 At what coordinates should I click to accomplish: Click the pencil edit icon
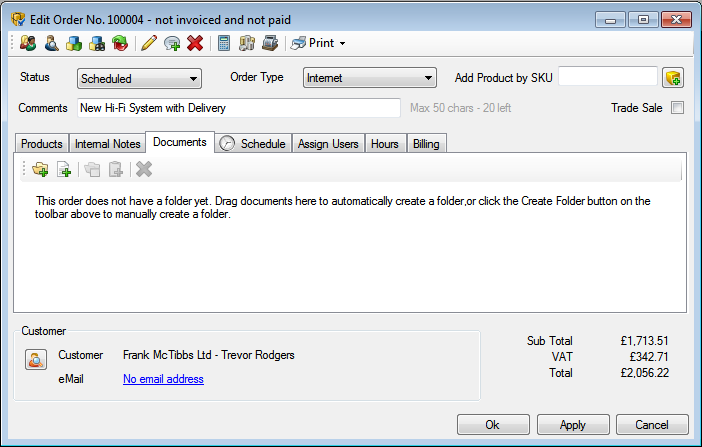(x=149, y=43)
